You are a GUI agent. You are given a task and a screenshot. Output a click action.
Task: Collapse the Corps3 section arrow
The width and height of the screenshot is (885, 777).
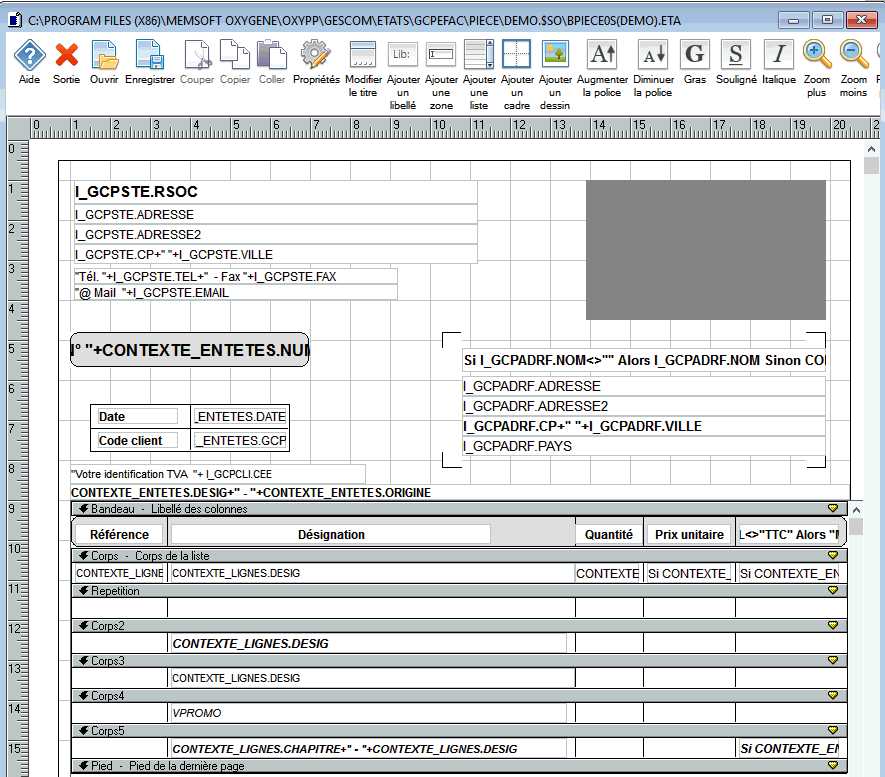(84, 661)
